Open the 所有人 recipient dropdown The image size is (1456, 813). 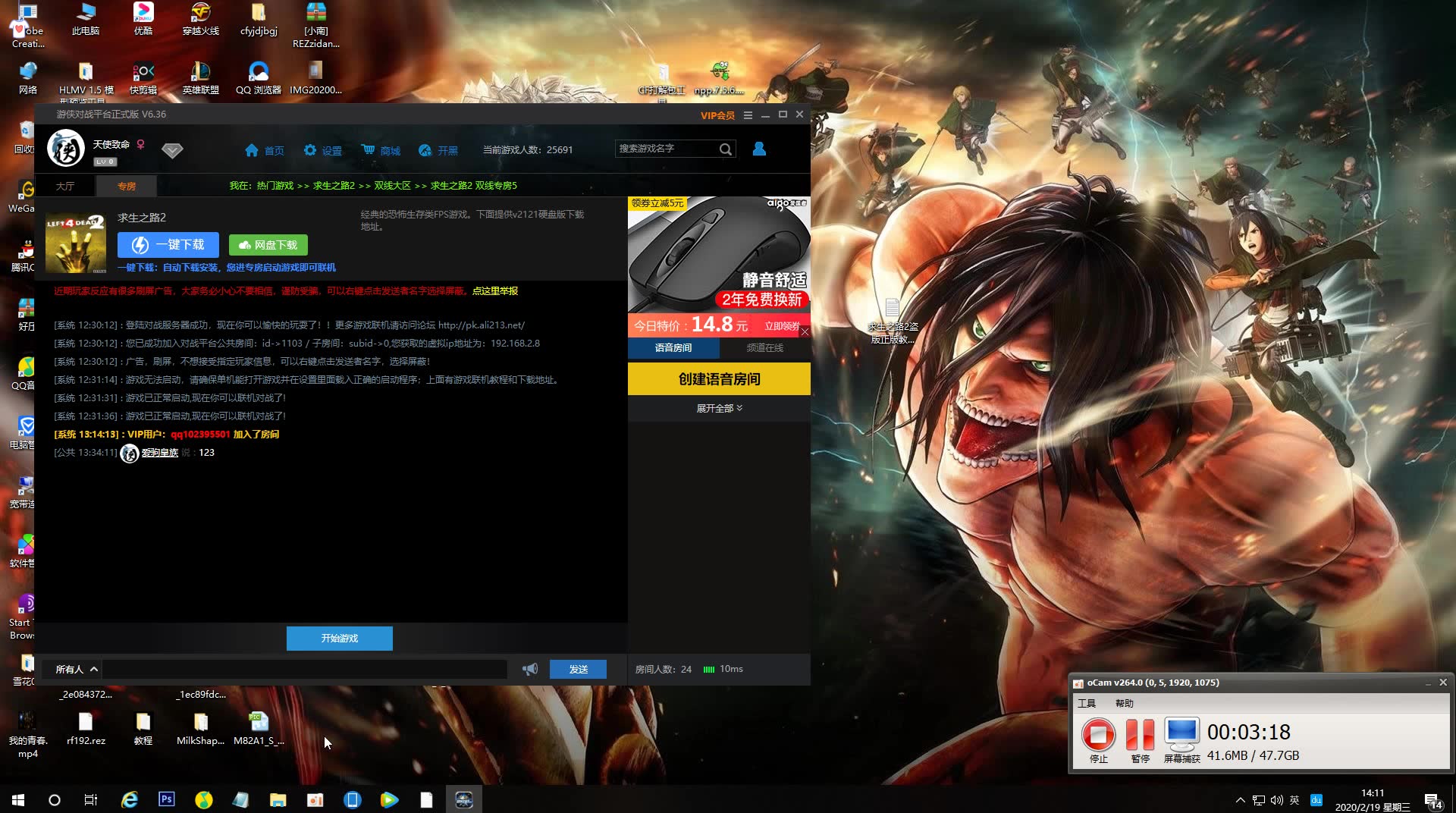[x=76, y=669]
